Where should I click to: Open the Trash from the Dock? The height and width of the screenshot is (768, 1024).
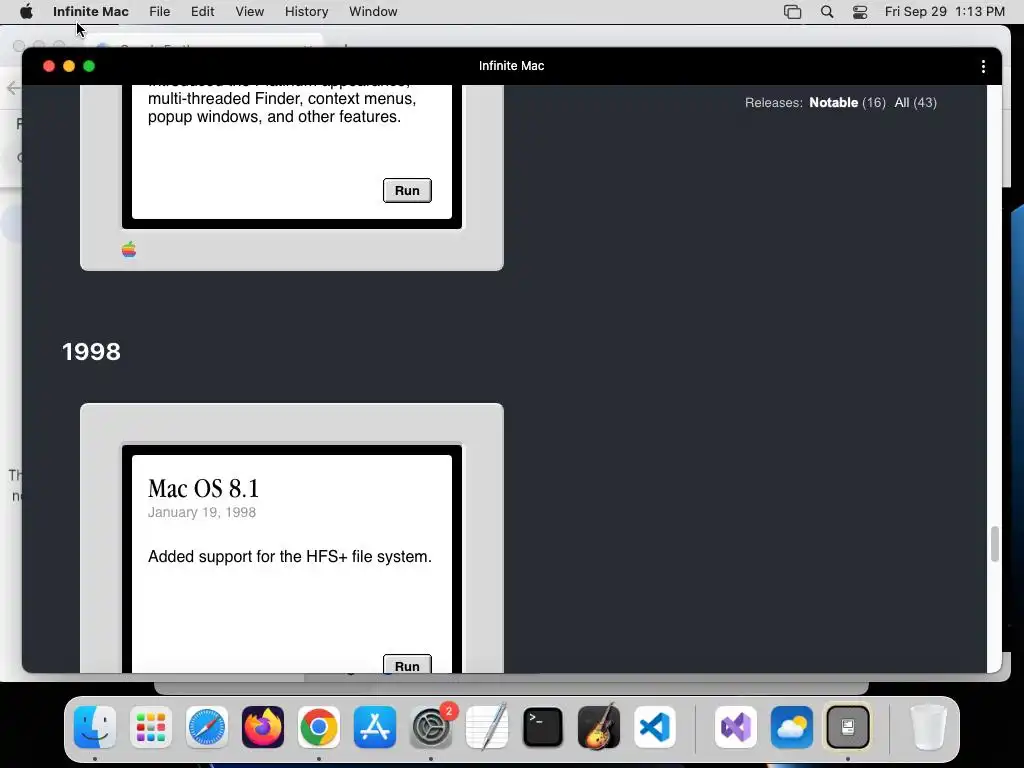(929, 727)
